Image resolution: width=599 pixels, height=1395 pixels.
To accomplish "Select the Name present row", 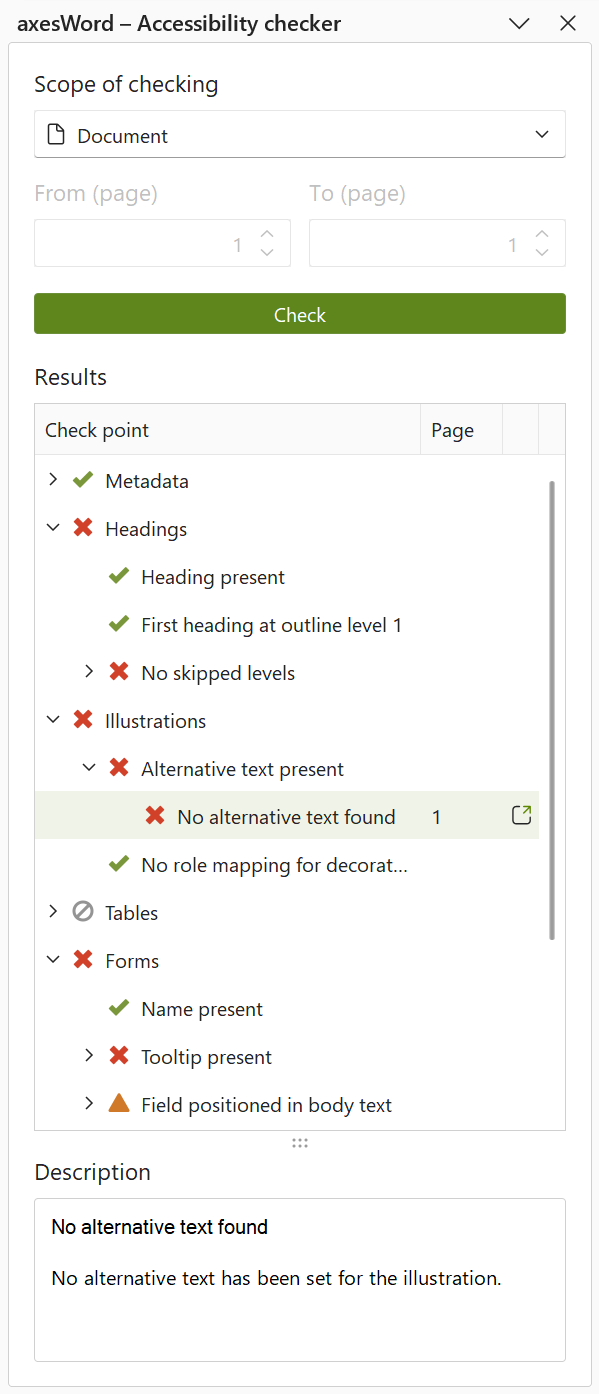I will (x=287, y=1009).
